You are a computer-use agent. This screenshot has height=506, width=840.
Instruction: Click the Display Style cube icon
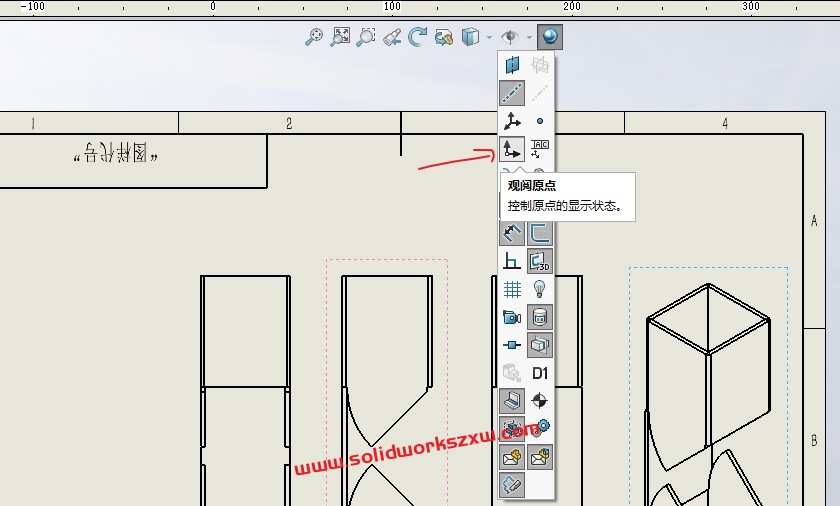click(470, 37)
